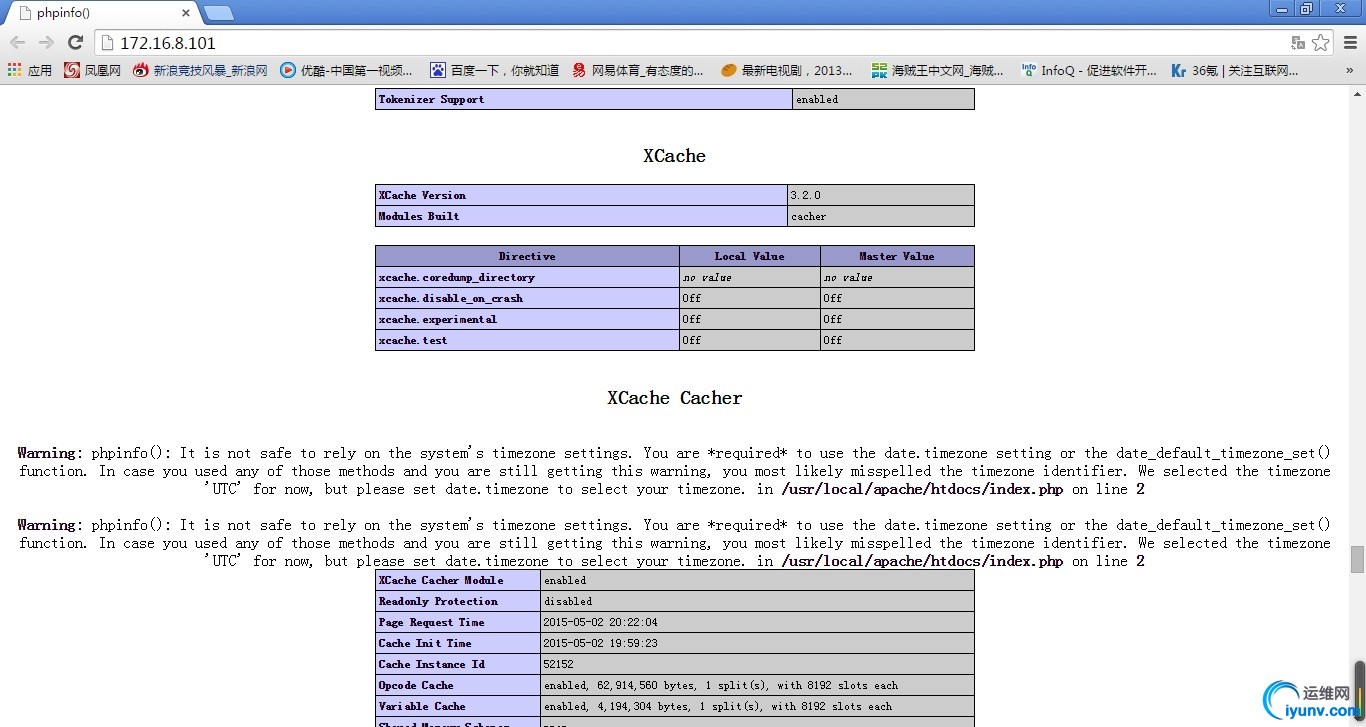Click the scrollbar up arrow

click(1357, 92)
